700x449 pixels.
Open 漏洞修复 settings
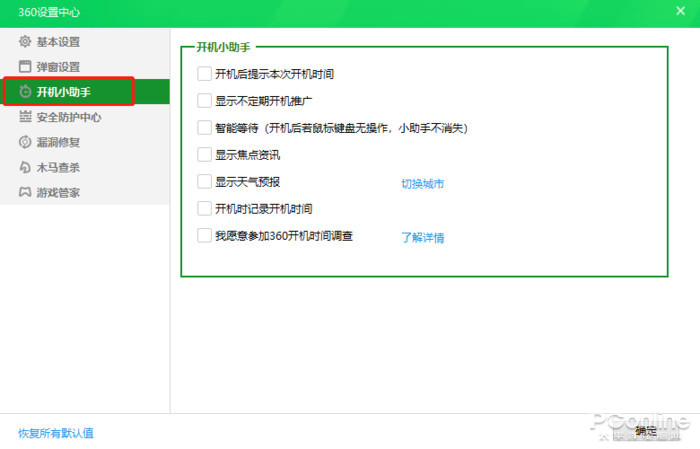click(85, 142)
